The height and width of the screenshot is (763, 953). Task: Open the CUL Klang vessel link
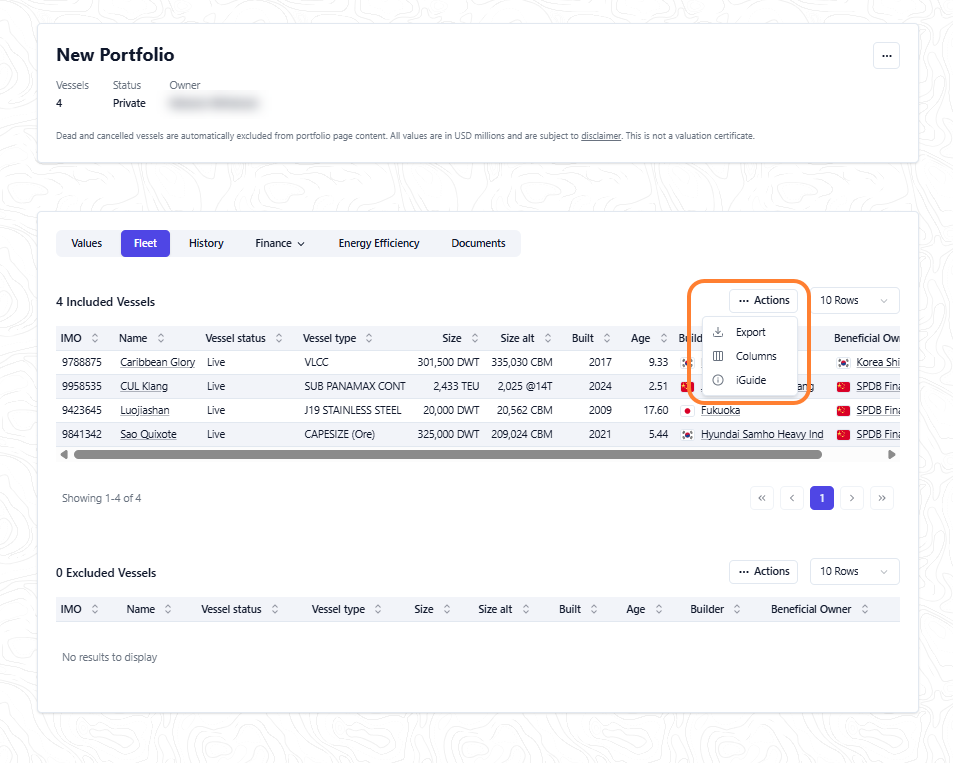(144, 386)
